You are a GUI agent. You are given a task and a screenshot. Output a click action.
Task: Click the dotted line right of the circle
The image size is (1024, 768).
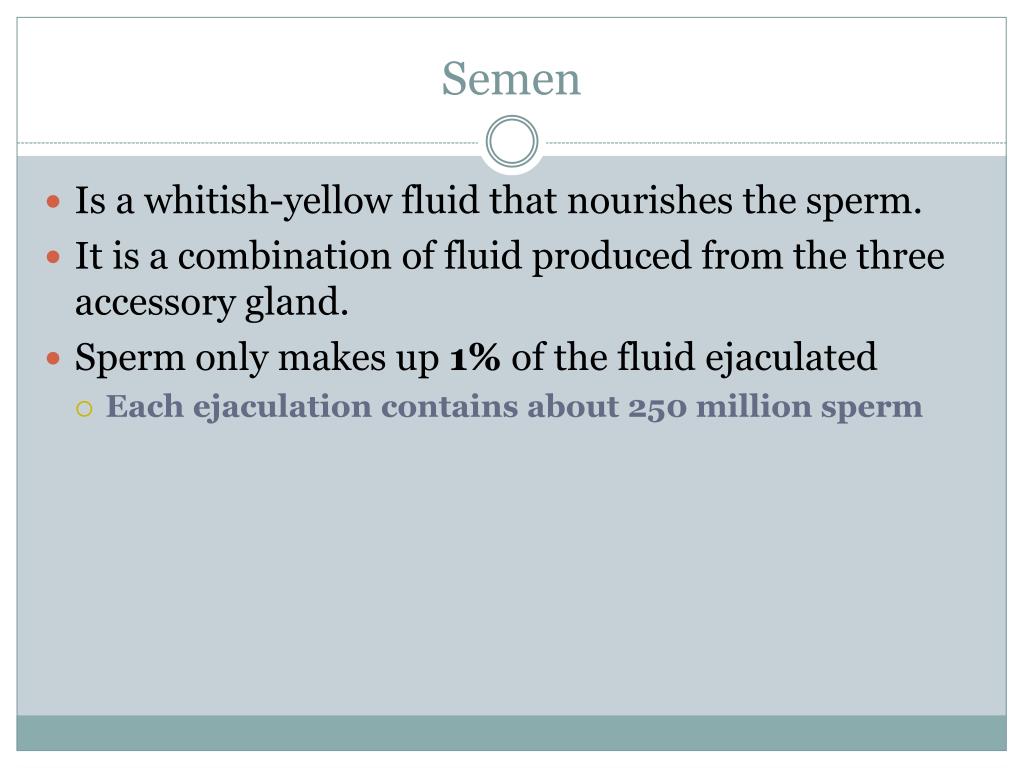[776, 142]
